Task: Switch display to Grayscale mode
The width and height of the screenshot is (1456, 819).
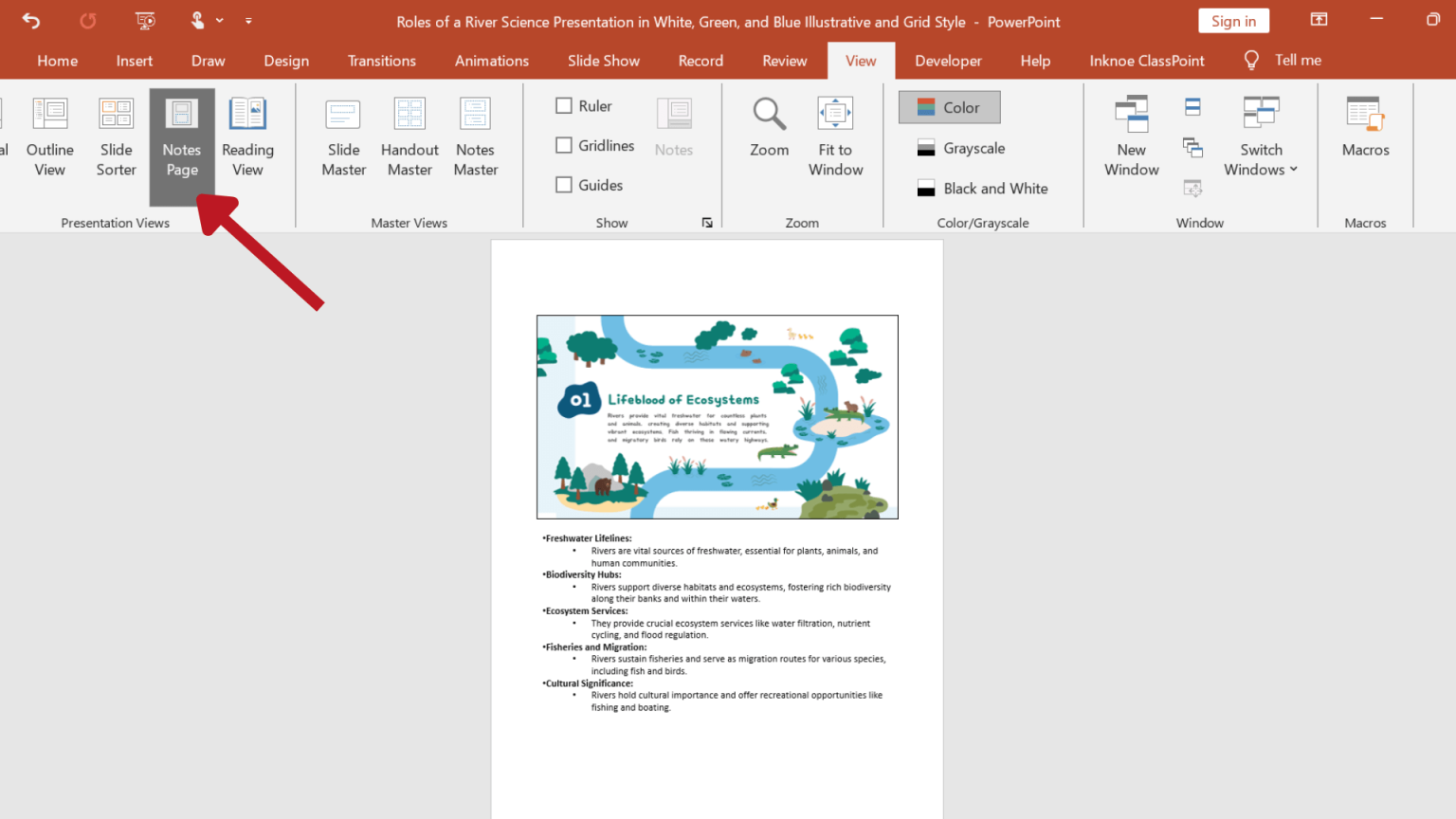Action: [974, 148]
